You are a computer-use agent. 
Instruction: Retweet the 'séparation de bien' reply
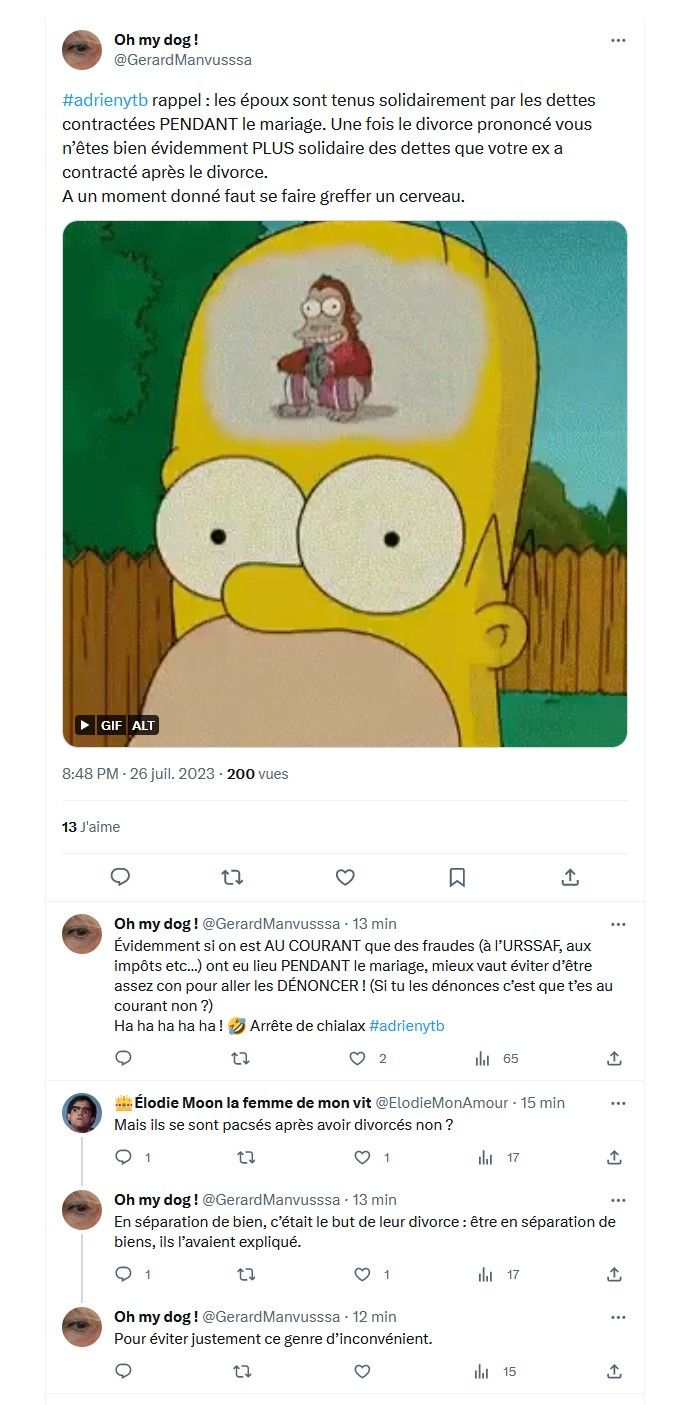(241, 1274)
